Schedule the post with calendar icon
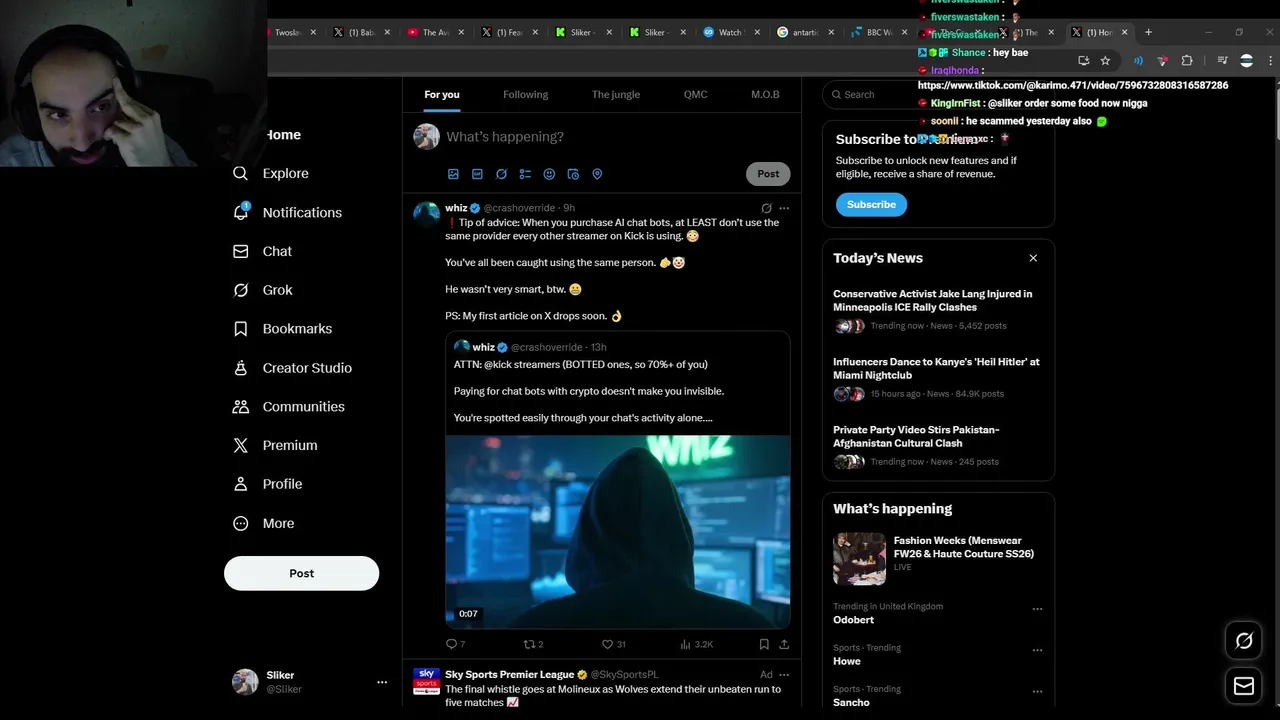The width and height of the screenshot is (1280, 720). 573,174
